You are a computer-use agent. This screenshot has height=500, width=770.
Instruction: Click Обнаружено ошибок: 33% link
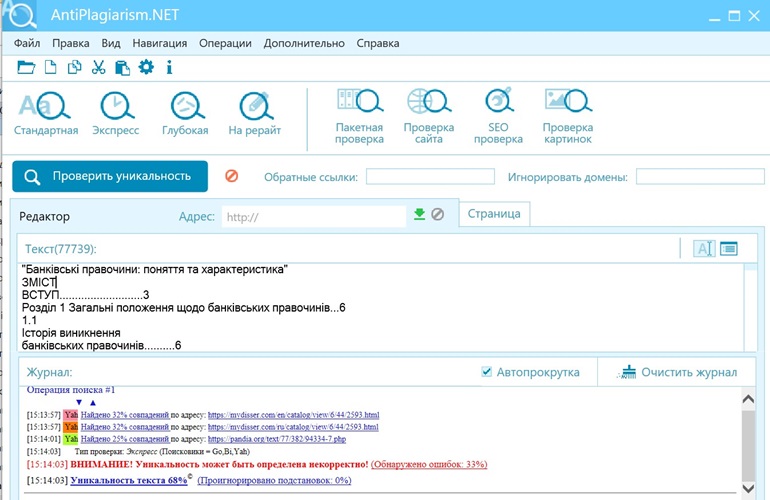coord(429,464)
